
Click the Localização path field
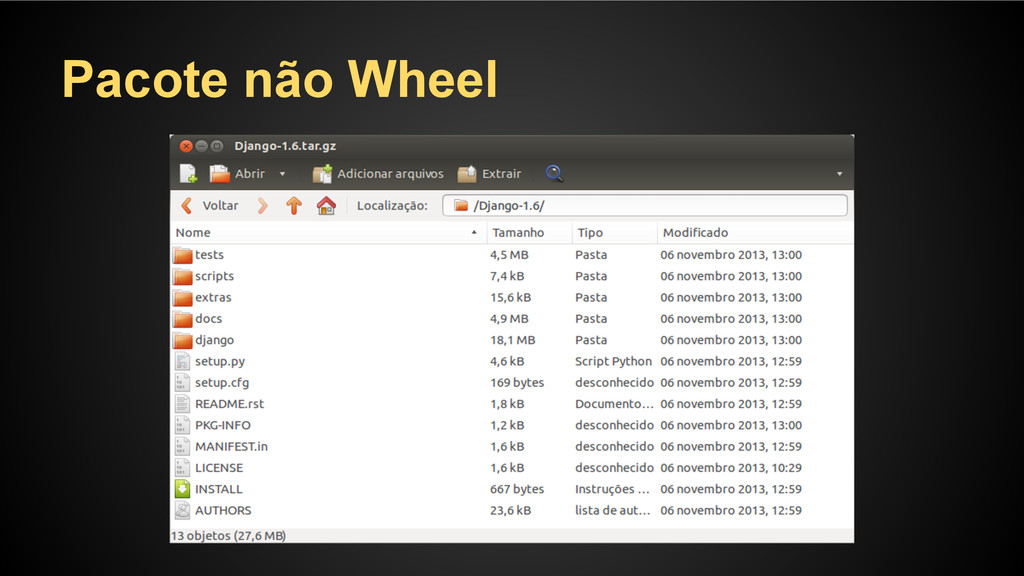[x=645, y=206]
